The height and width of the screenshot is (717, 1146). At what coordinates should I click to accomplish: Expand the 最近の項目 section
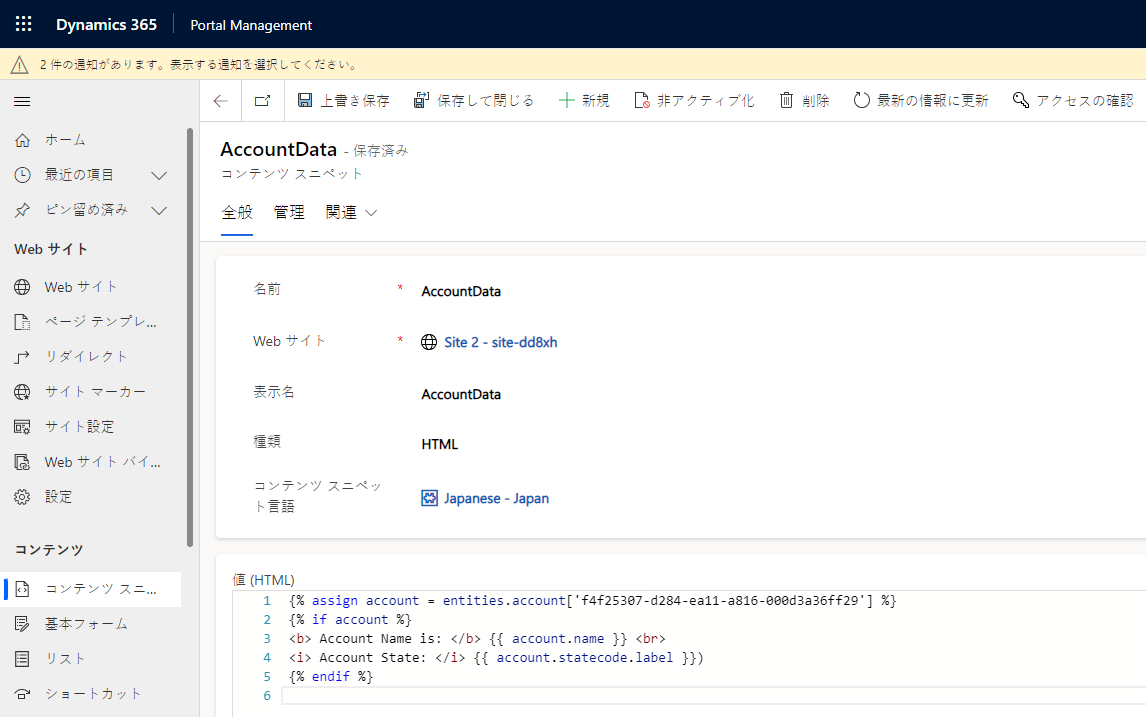158,175
